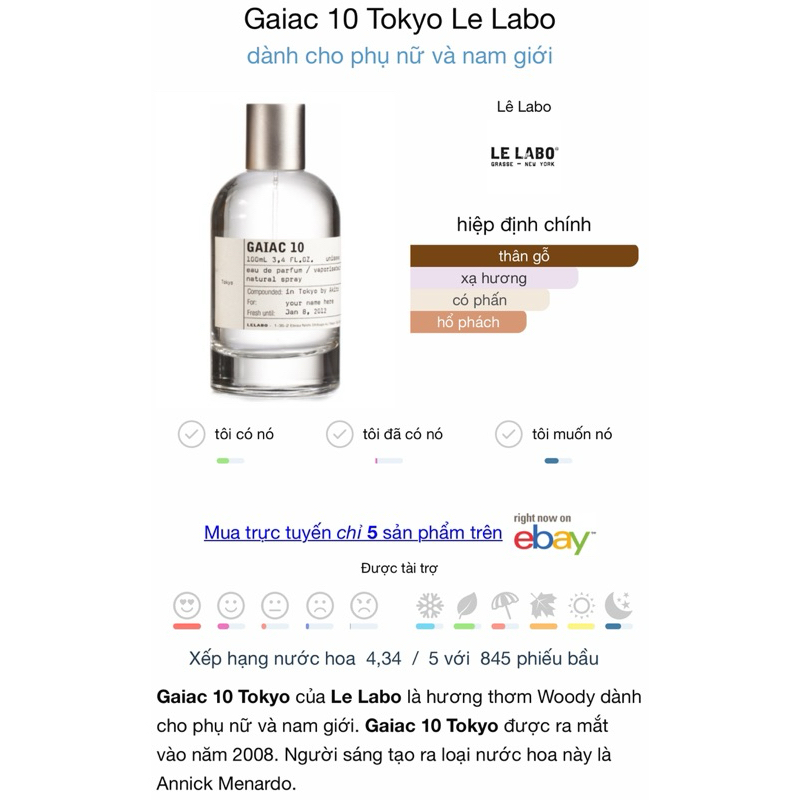This screenshot has width=800, height=800.
Task: Pick the sad dislike face icon
Action: point(319,606)
